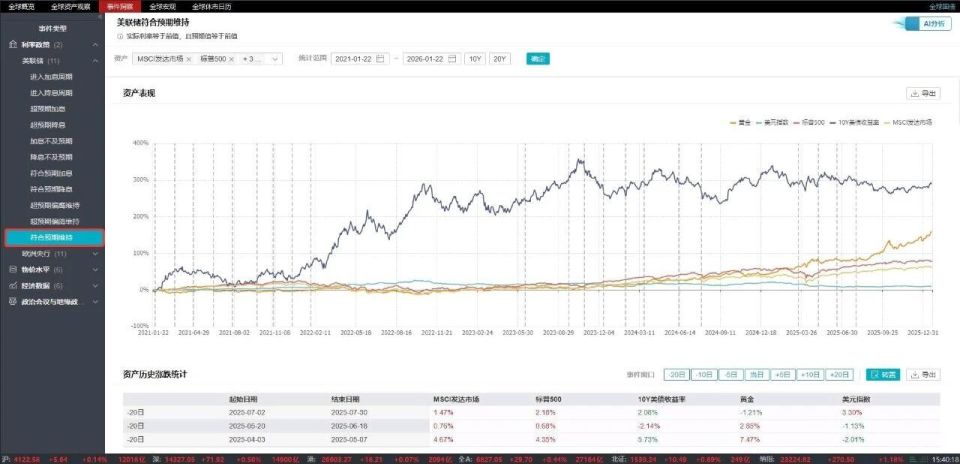Select the +5日 event window
This screenshot has height=464, width=960.
coord(783,375)
